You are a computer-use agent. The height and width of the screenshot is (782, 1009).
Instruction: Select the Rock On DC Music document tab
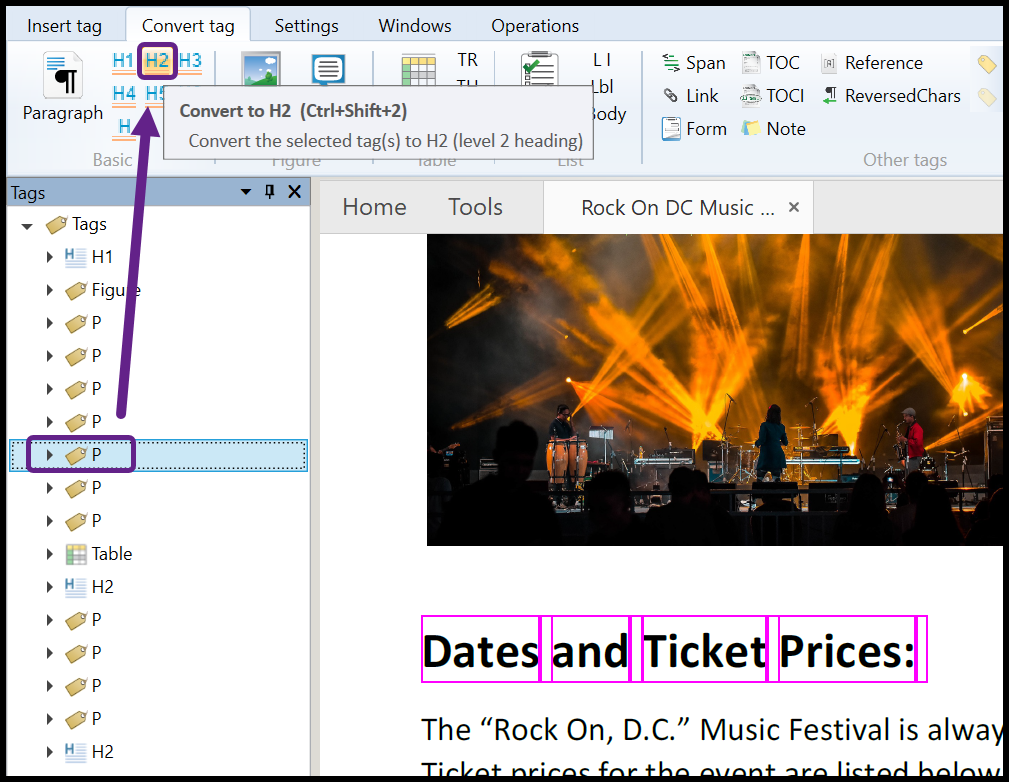click(x=677, y=207)
